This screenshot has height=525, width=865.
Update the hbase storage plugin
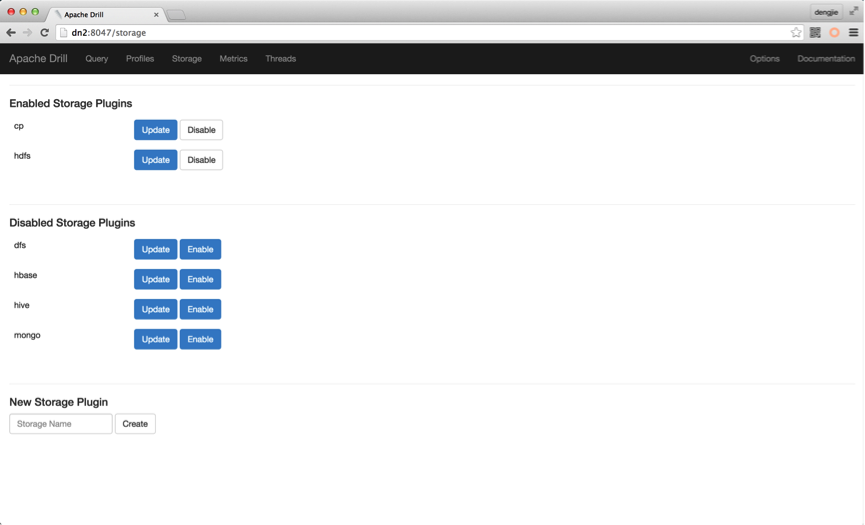tap(156, 279)
